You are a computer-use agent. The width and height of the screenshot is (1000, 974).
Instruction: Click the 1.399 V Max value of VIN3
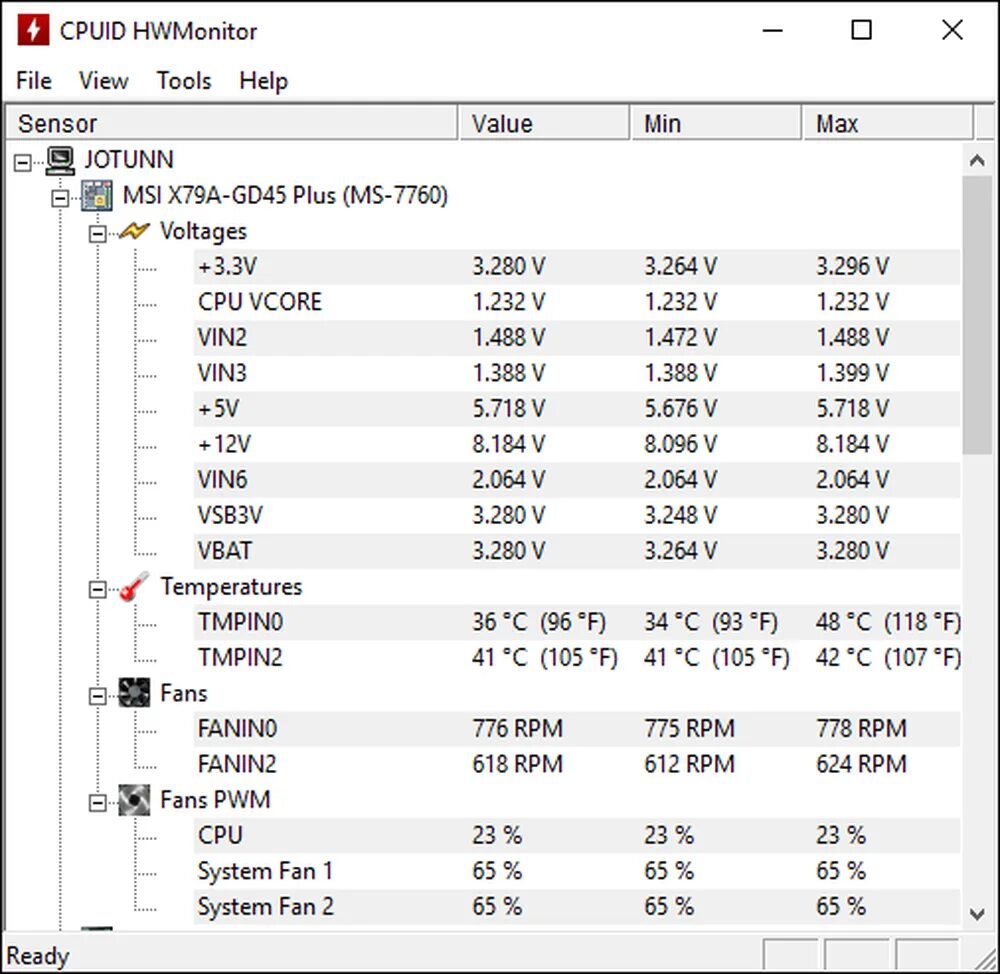click(853, 373)
